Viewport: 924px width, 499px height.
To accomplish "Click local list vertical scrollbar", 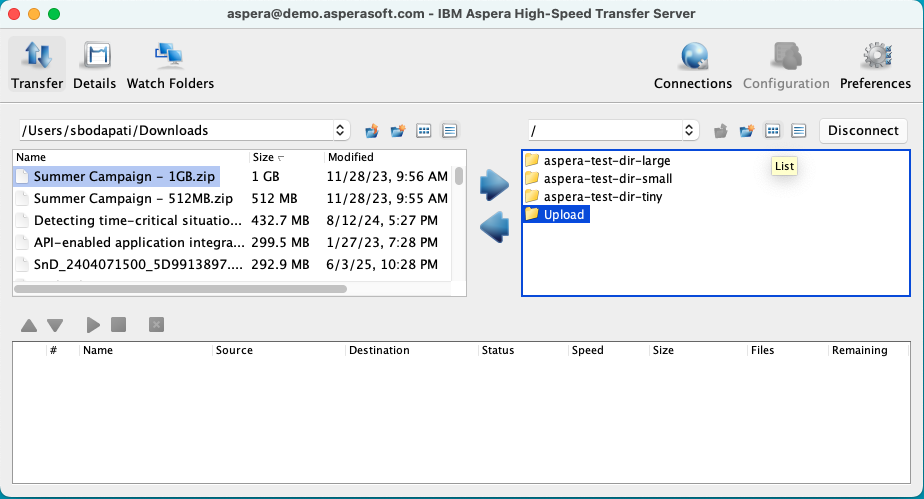I will (x=459, y=176).
